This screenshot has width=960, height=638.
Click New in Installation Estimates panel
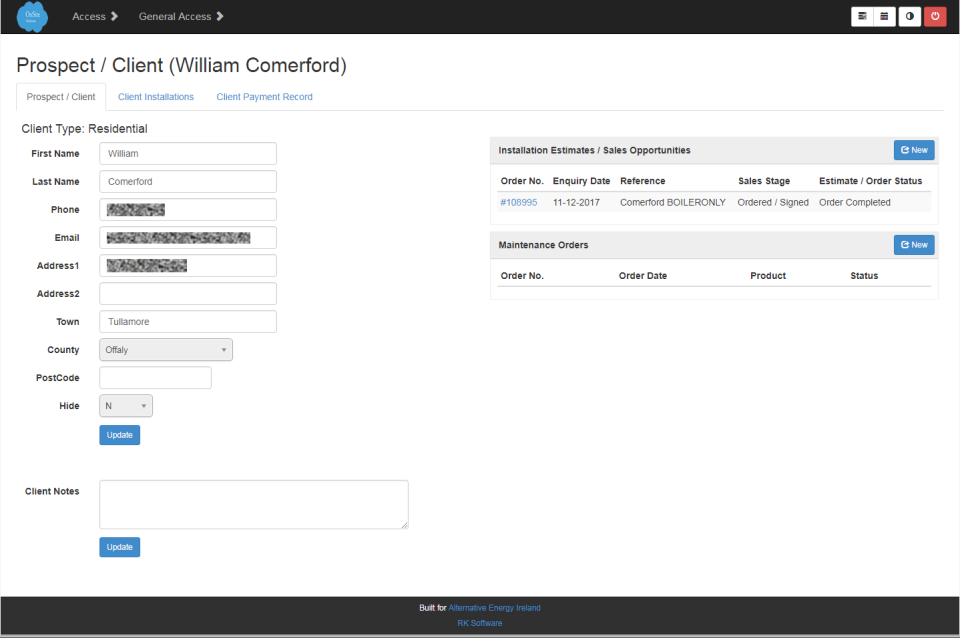pyautogui.click(x=913, y=150)
